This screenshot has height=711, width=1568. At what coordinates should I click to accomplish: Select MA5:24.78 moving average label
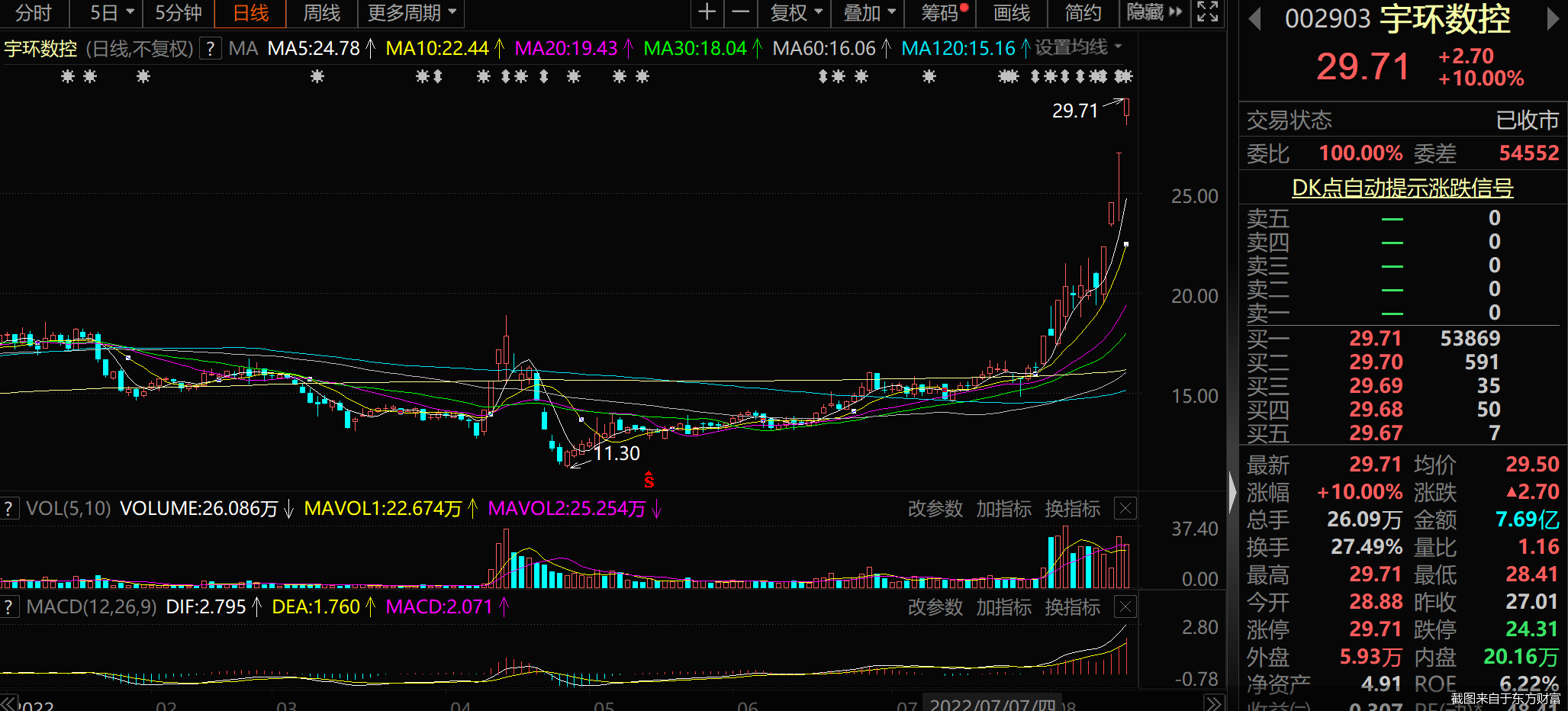tap(314, 49)
